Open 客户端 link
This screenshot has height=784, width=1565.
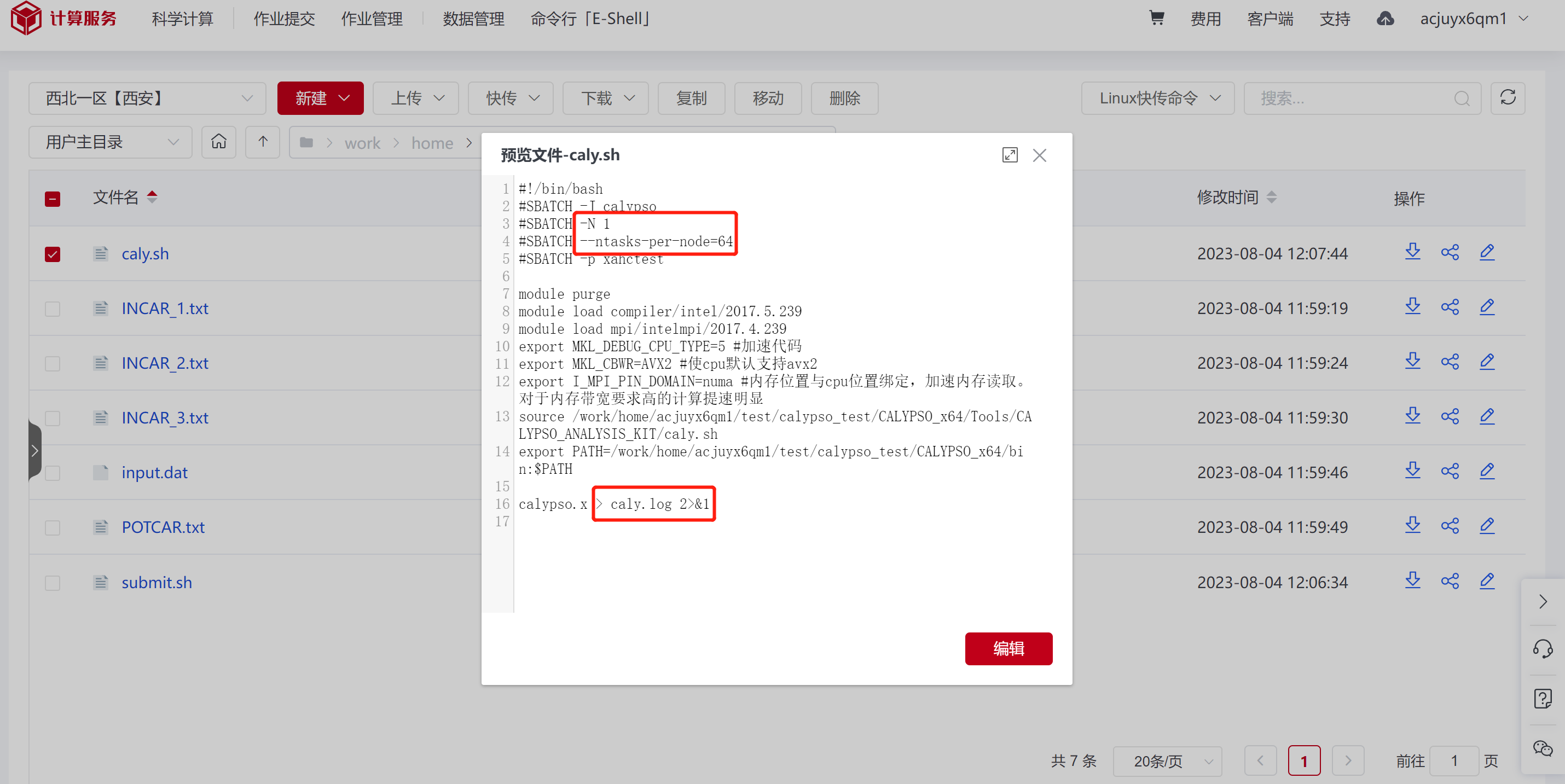coord(1271,18)
